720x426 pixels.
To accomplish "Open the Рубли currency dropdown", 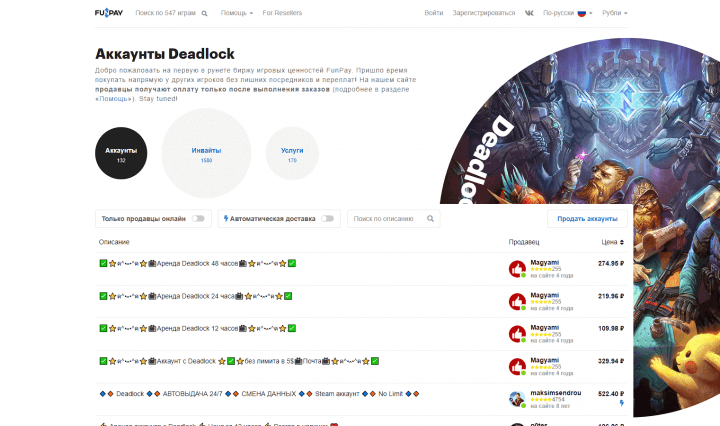I will [614, 13].
